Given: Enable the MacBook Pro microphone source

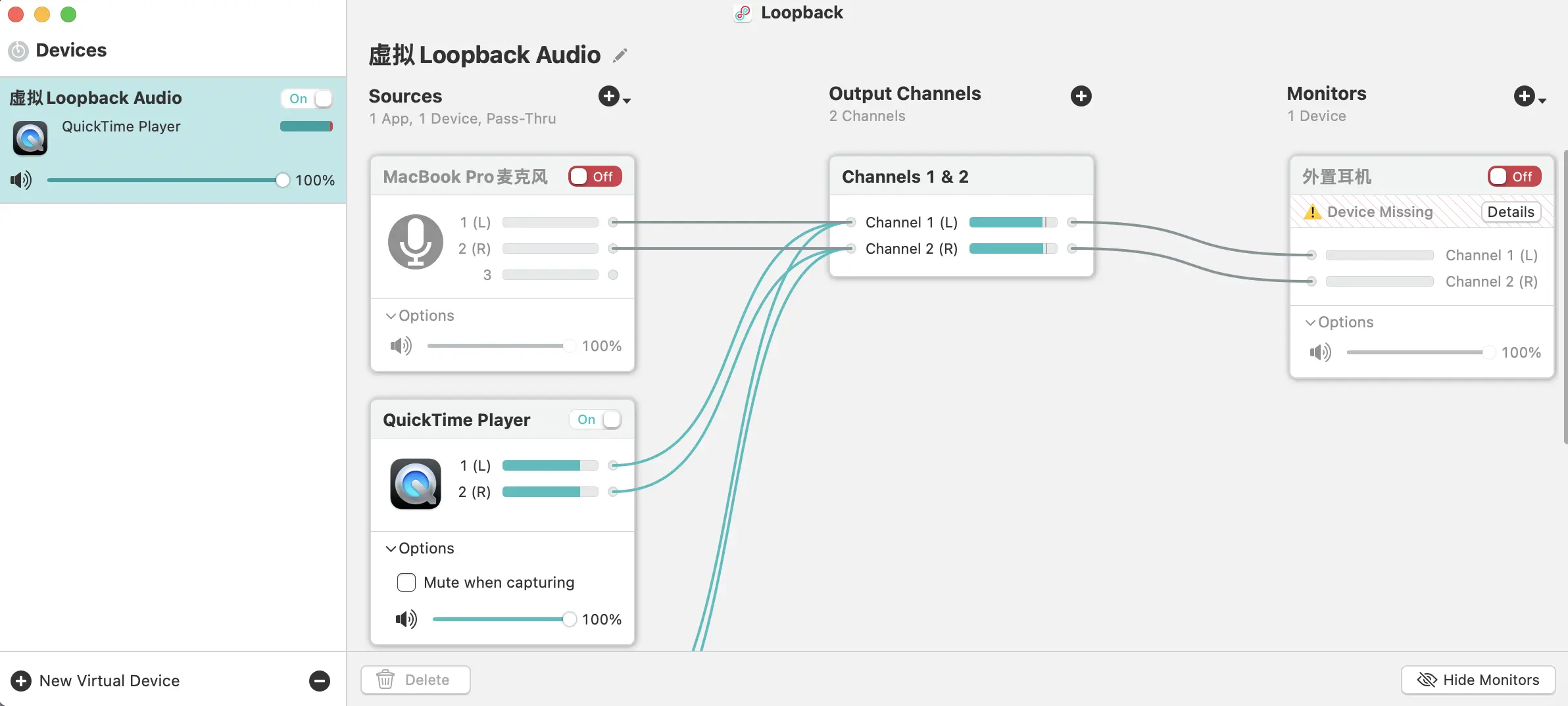Looking at the screenshot, I should tap(595, 176).
